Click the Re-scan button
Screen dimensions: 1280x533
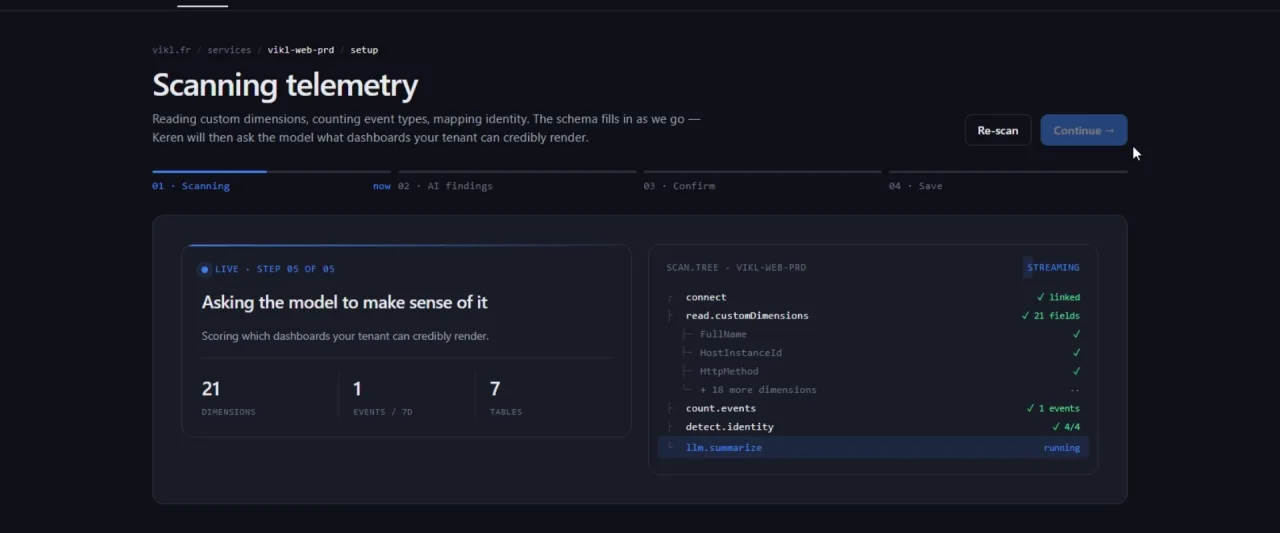997,130
